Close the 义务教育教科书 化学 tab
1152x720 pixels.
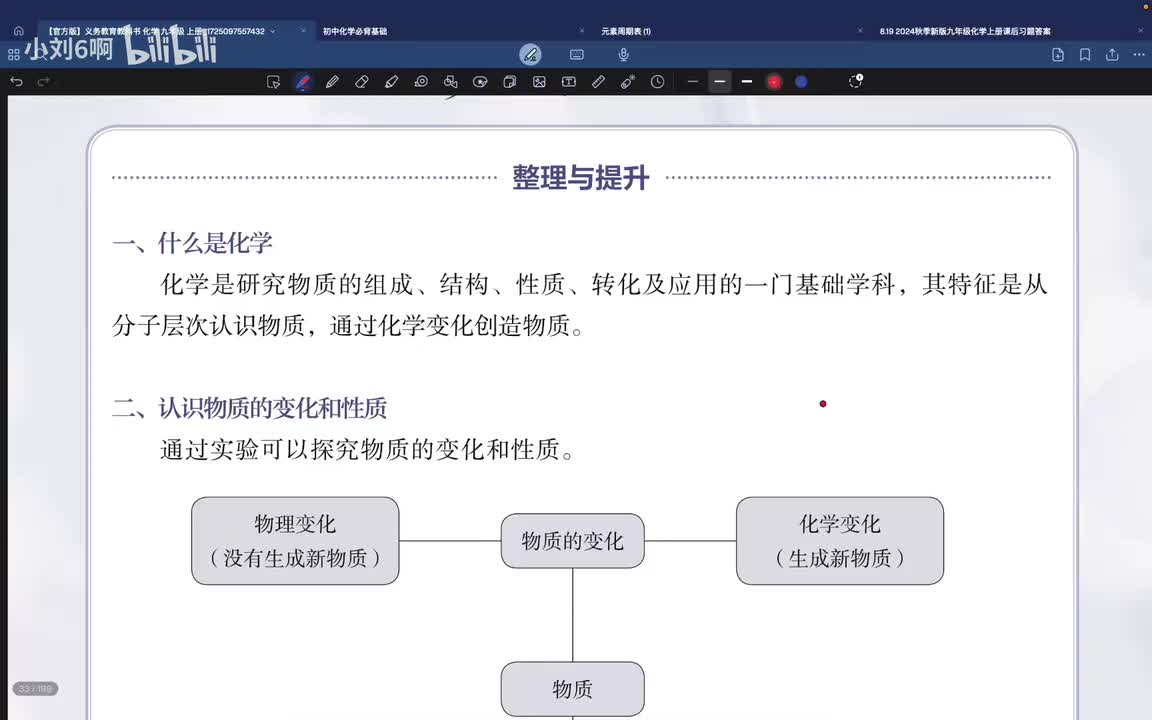(x=303, y=31)
